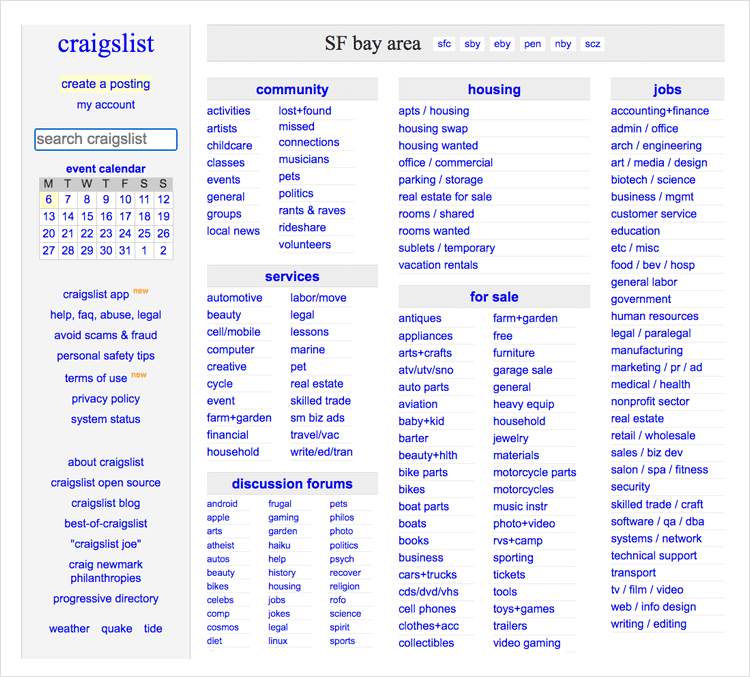Switch to the nby subarea tab
This screenshot has height=677, width=750.
tap(563, 44)
